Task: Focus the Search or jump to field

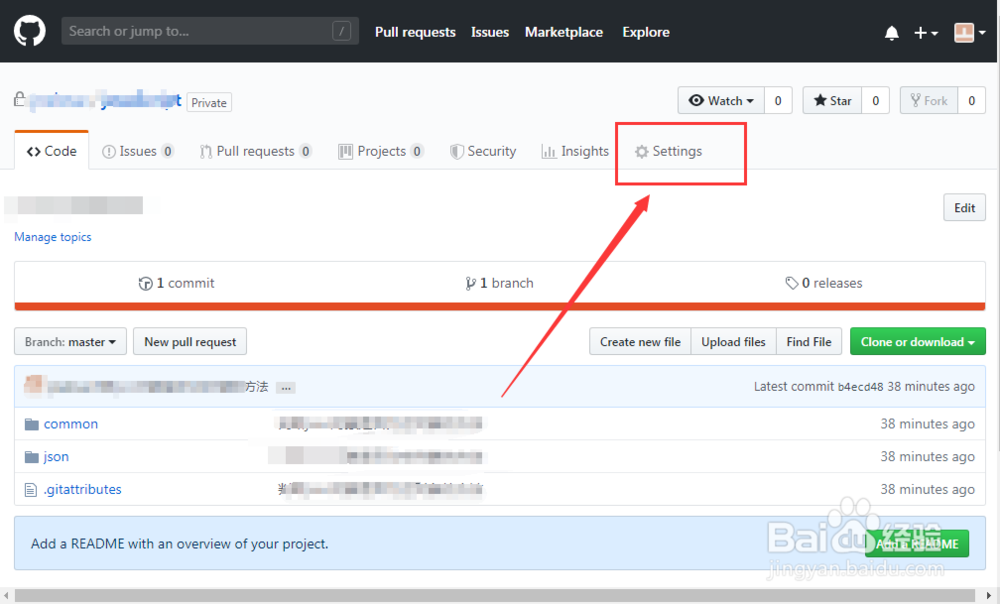Action: point(210,31)
